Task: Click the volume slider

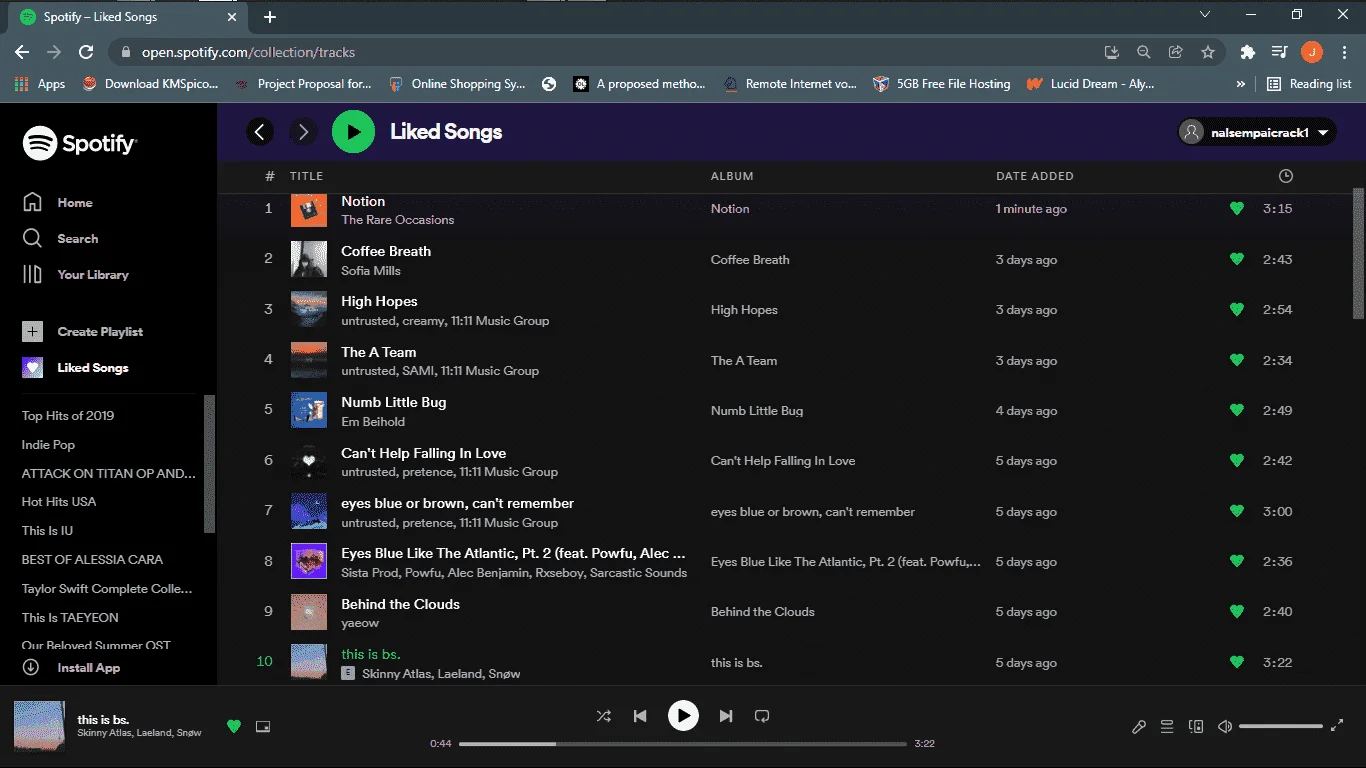Action: point(1281,727)
